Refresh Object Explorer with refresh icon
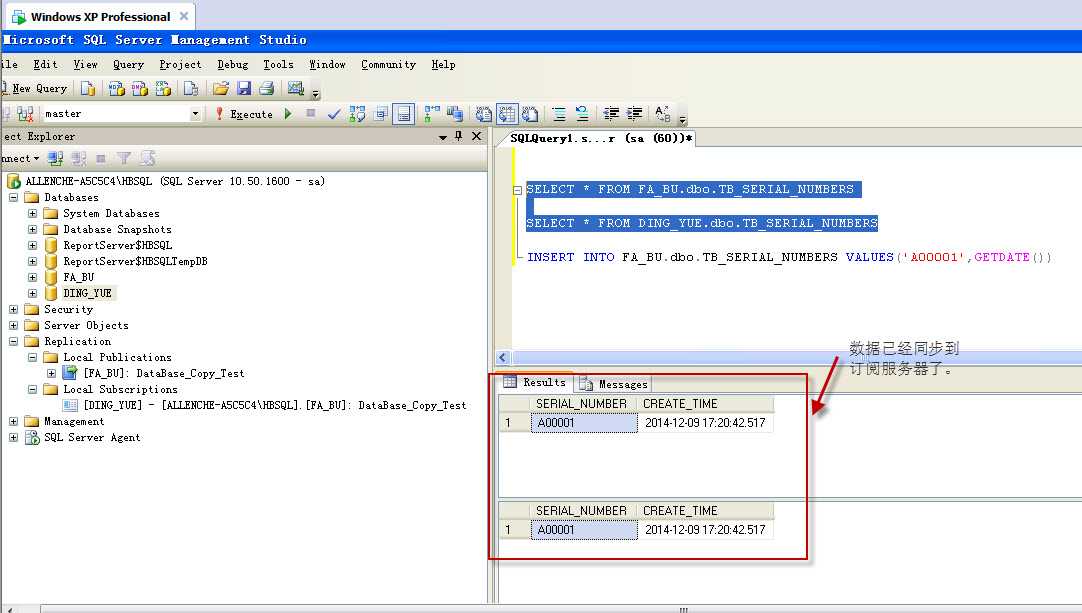1082x613 pixels. (147, 159)
